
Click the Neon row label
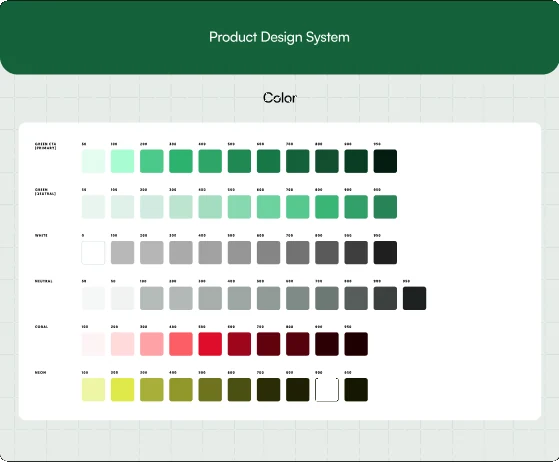41,373
